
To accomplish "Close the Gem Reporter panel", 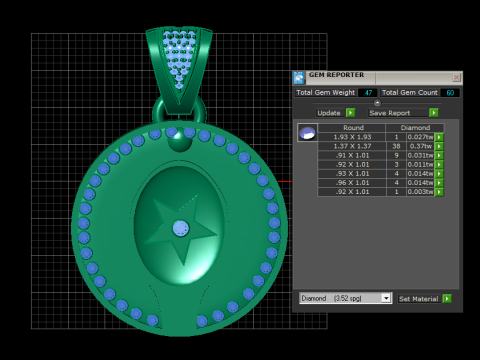I will pyautogui.click(x=456, y=78).
